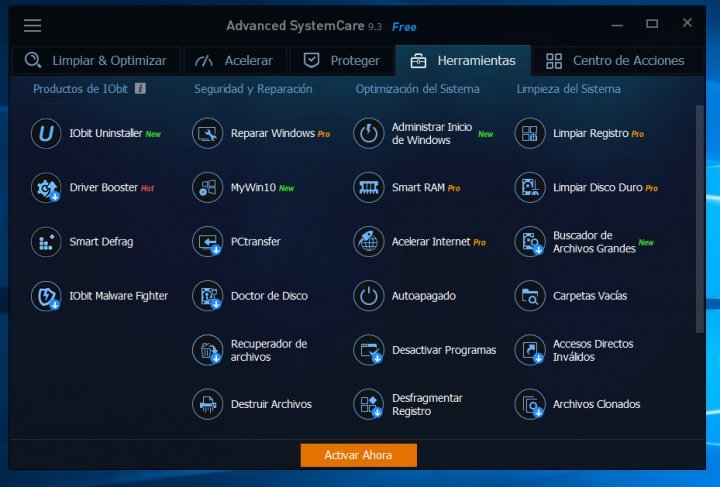Screen dimensions: 720x487
Task: Open the Smart RAM text label
Action: [418, 188]
